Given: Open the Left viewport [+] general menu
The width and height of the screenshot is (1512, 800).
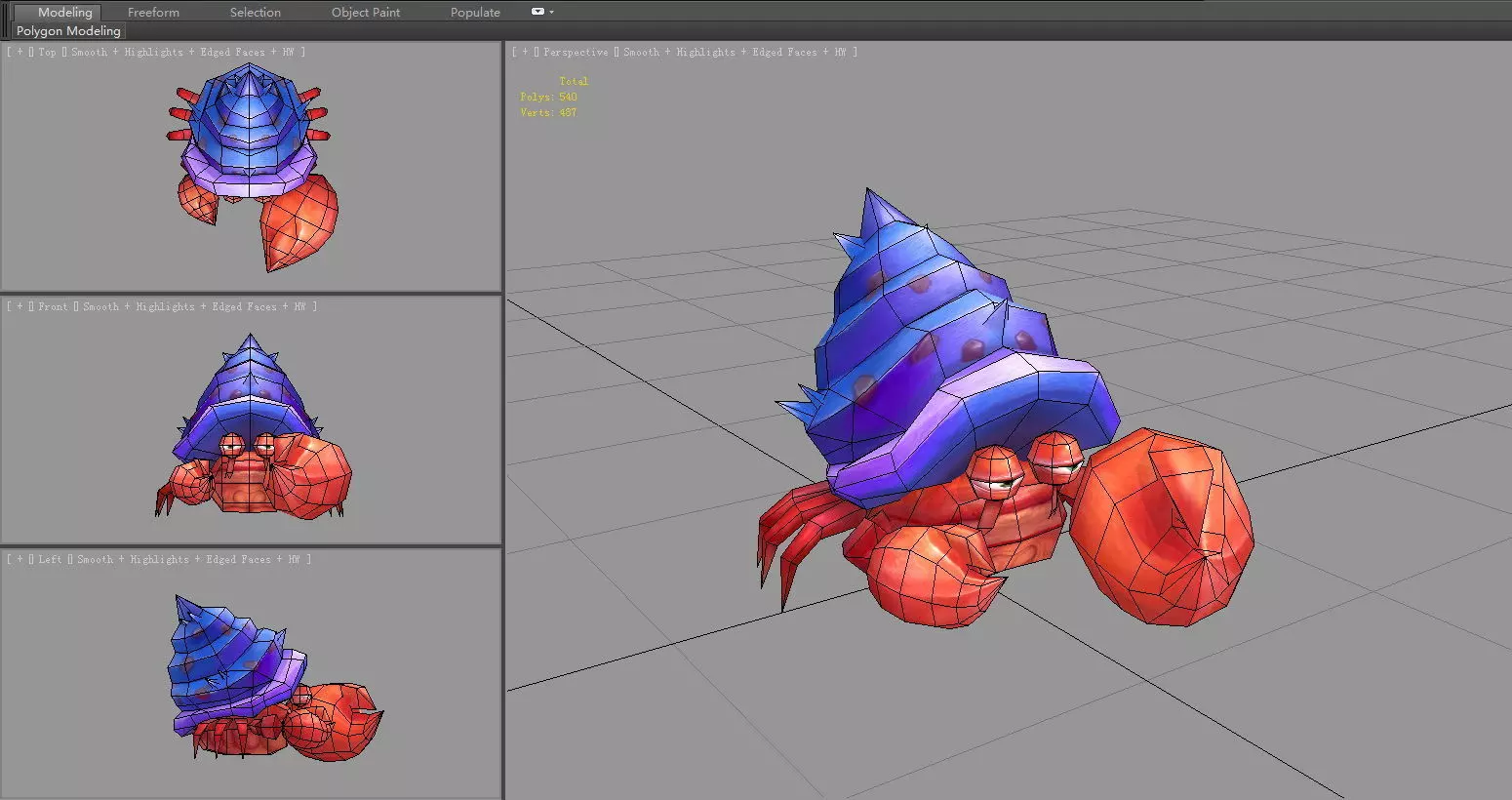Looking at the screenshot, I should tap(19, 559).
